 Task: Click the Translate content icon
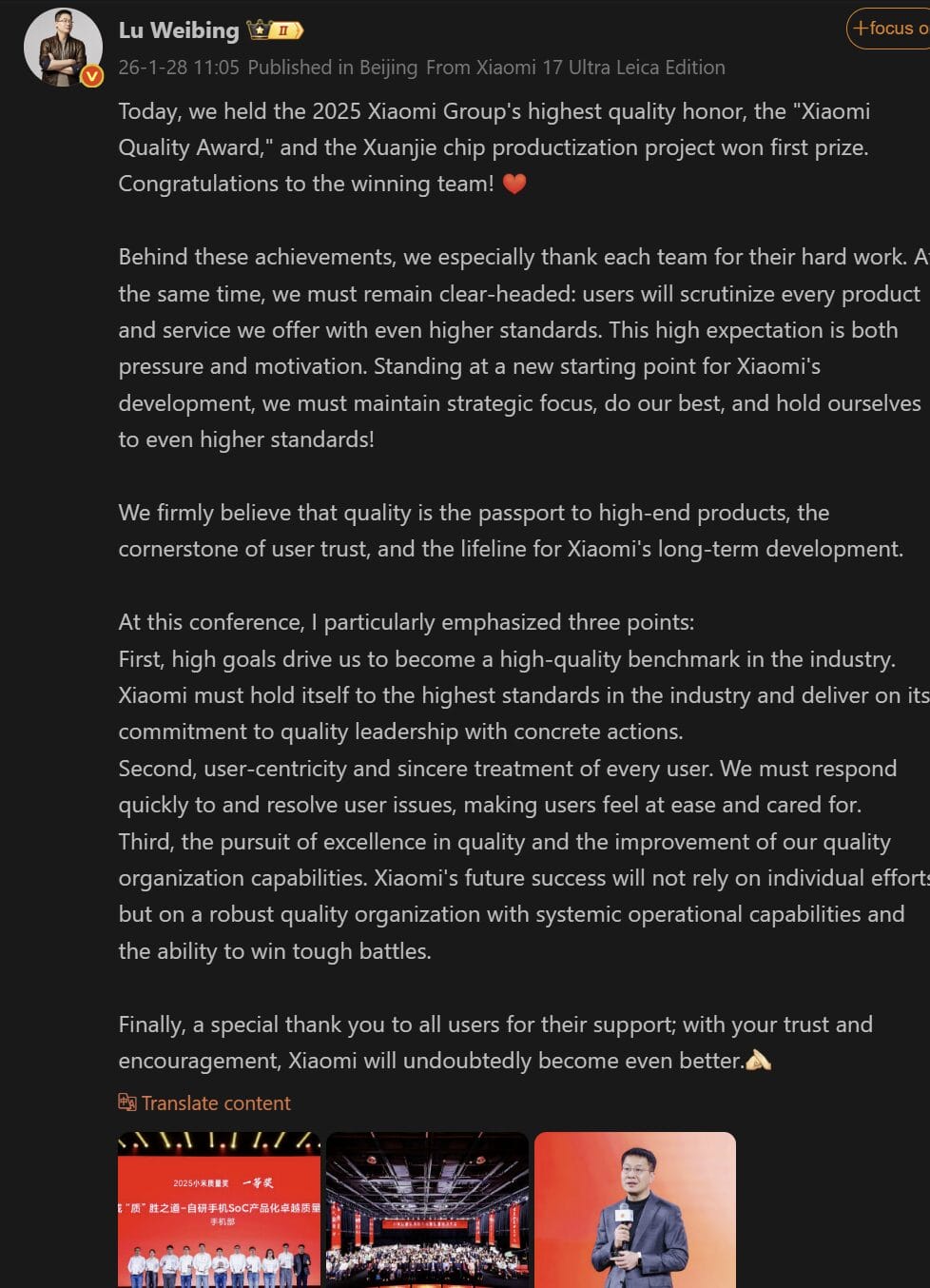[x=127, y=1103]
